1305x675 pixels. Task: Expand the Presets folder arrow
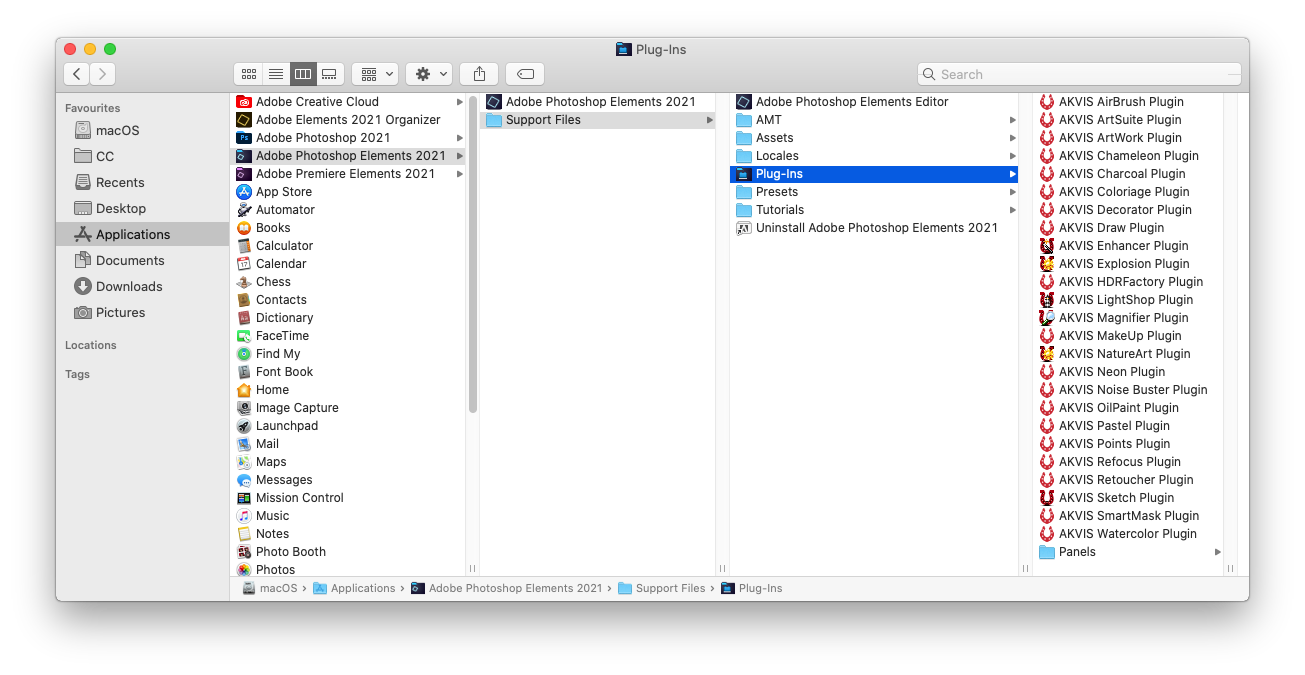tap(1013, 192)
